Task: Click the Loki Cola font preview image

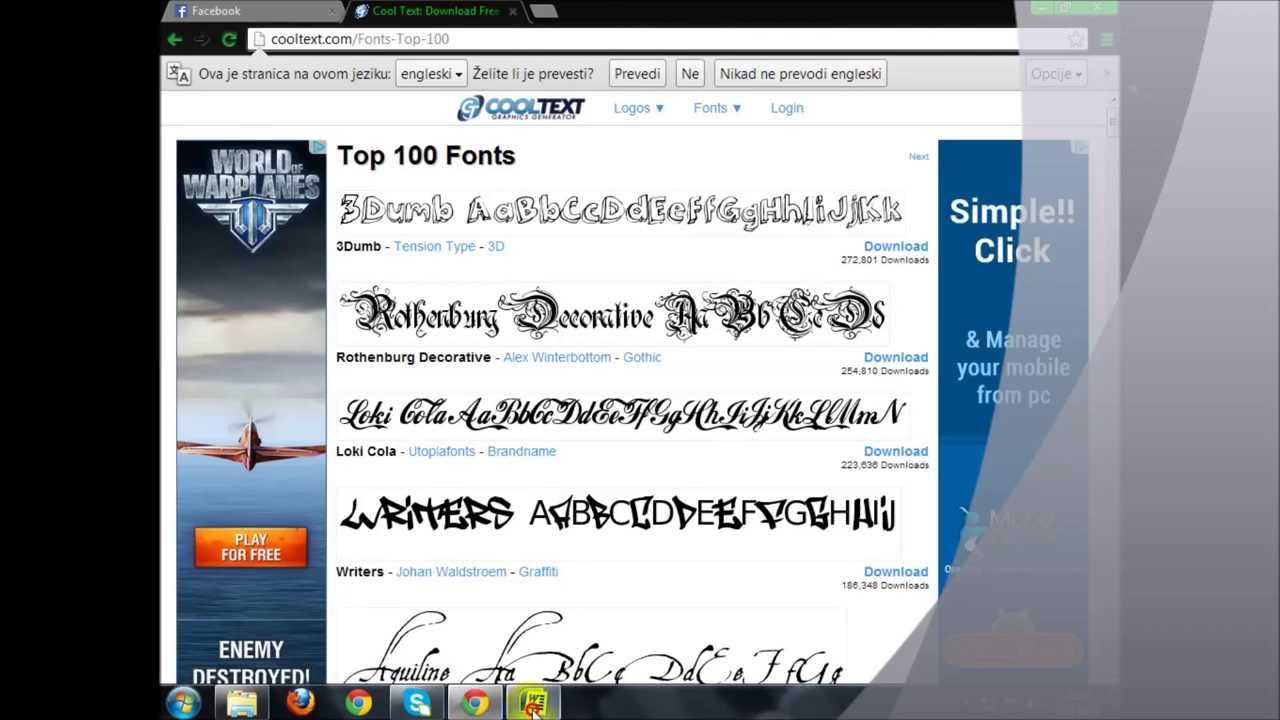Action: [622, 414]
